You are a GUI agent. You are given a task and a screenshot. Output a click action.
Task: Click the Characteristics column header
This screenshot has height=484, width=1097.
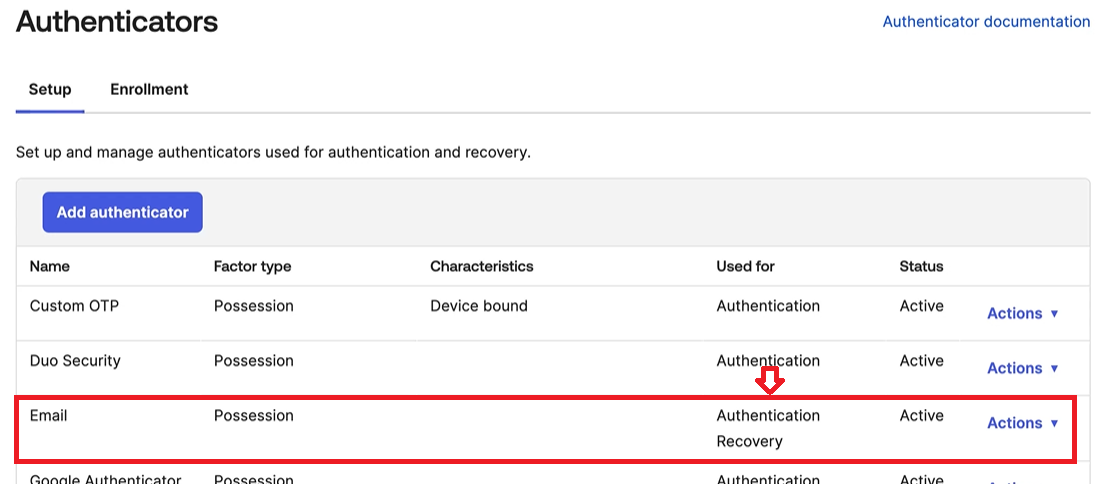[482, 266]
